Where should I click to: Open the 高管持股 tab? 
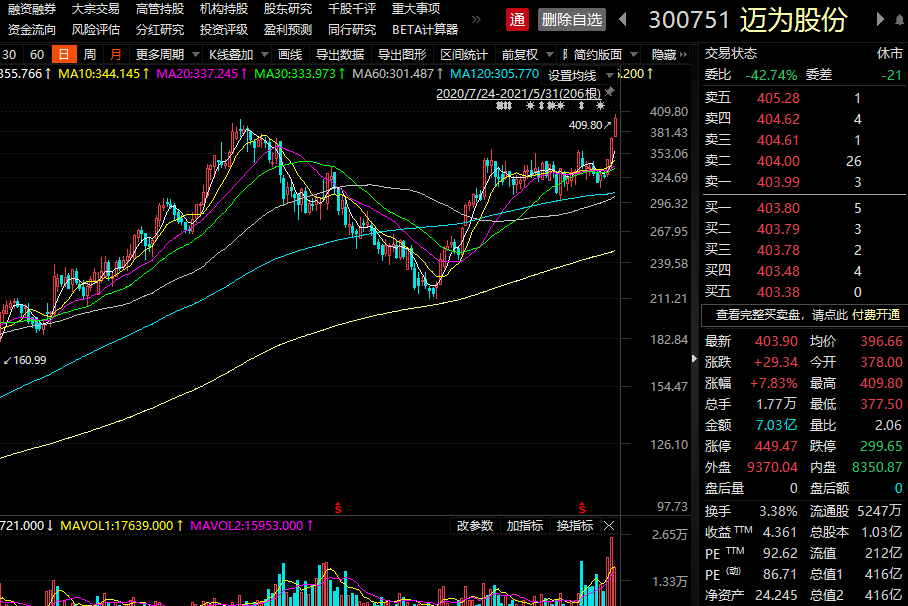(160, 9)
